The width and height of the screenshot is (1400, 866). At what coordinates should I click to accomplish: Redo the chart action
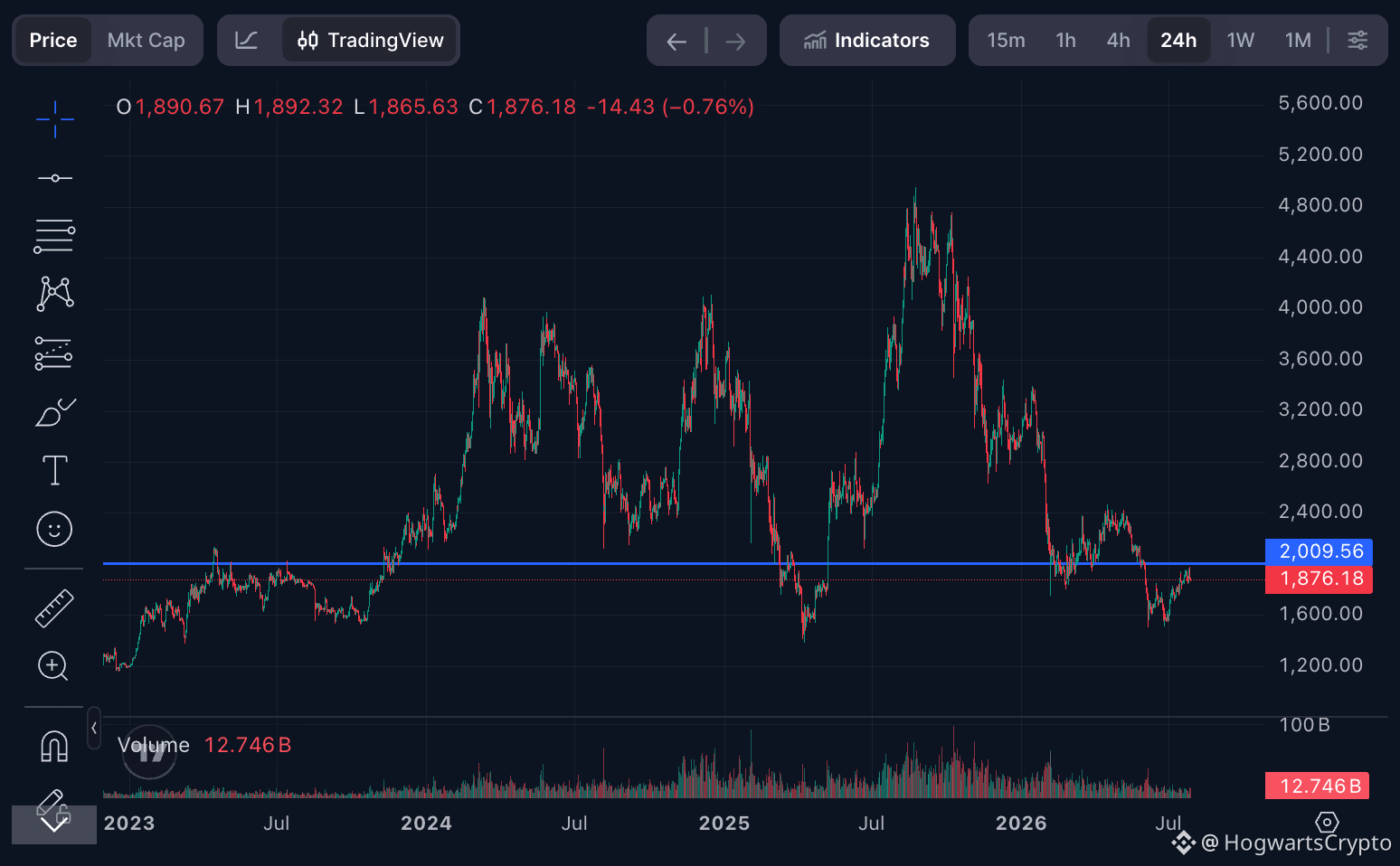point(736,41)
